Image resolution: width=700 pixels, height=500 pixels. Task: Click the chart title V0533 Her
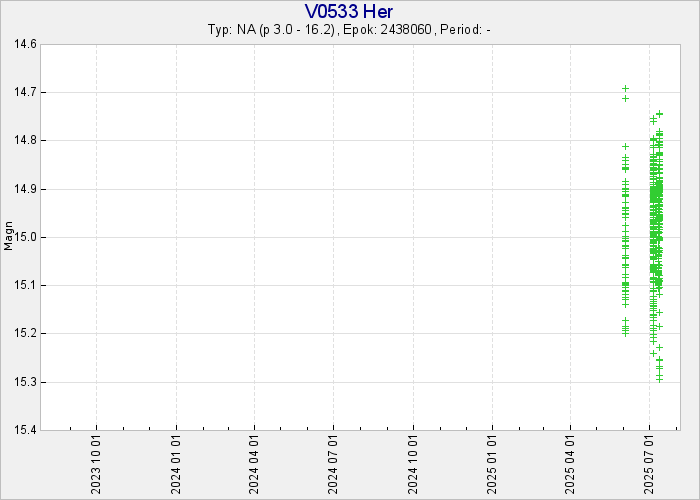click(x=349, y=11)
